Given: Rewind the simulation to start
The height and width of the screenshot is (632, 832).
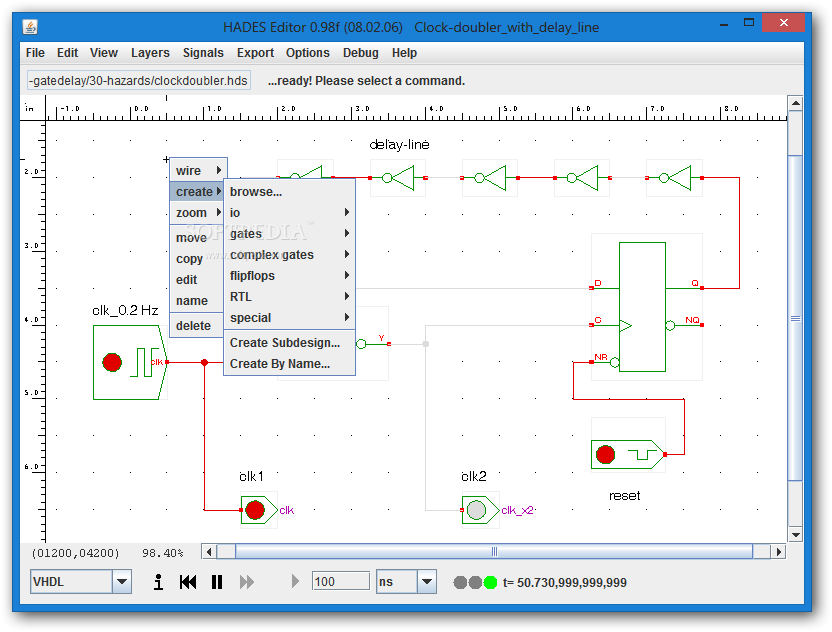Looking at the screenshot, I should (x=188, y=582).
